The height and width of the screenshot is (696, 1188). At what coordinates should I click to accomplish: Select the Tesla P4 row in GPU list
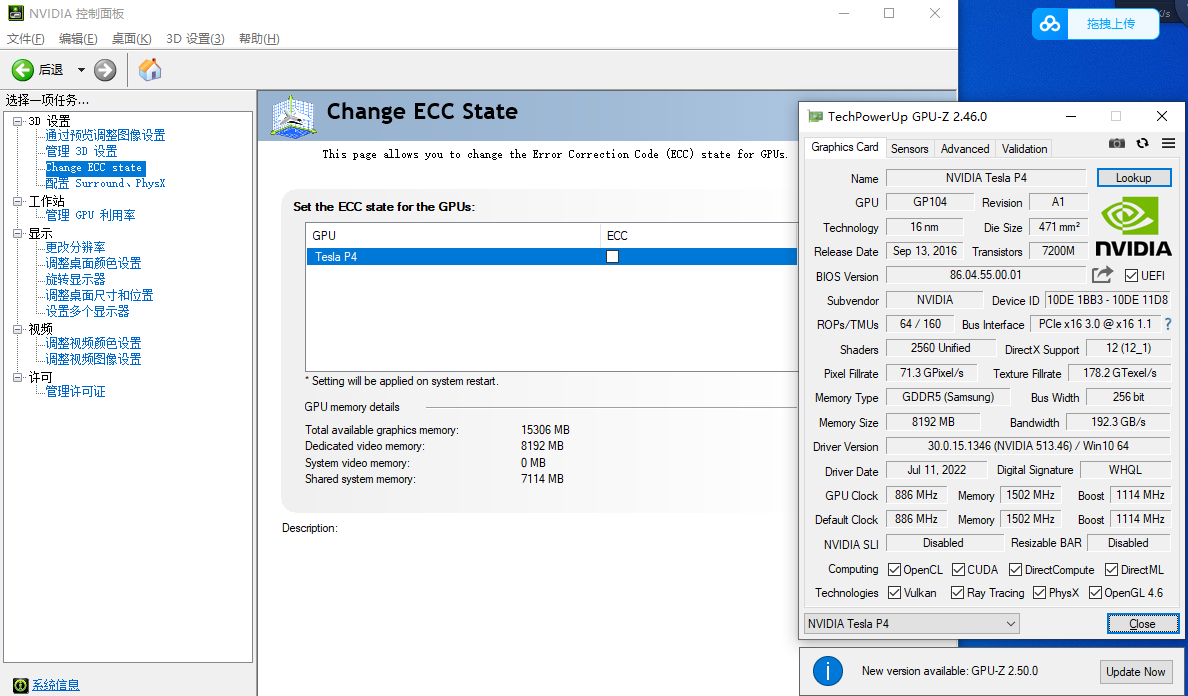pos(552,257)
